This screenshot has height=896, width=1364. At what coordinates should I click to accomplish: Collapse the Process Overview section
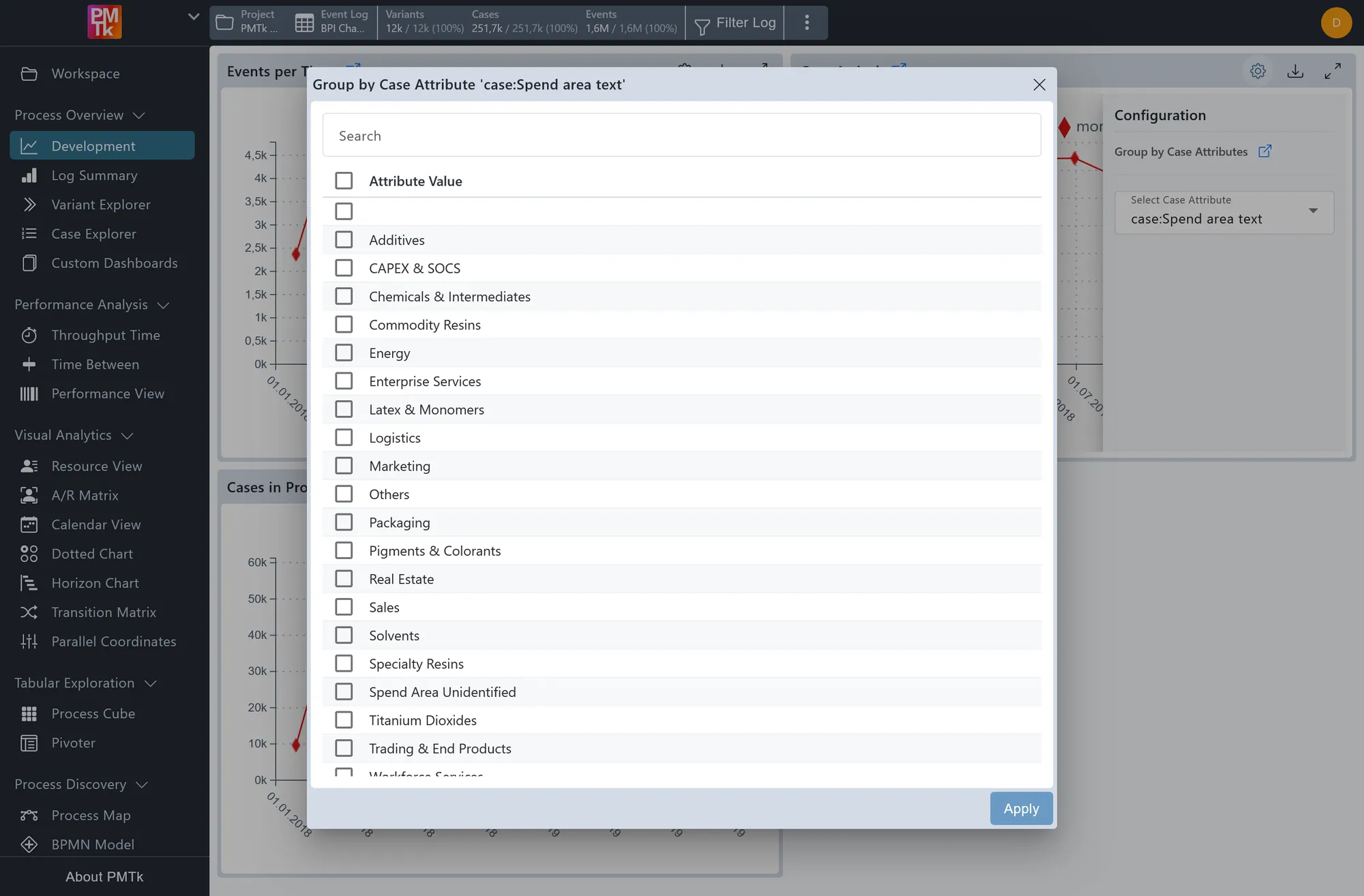point(139,115)
